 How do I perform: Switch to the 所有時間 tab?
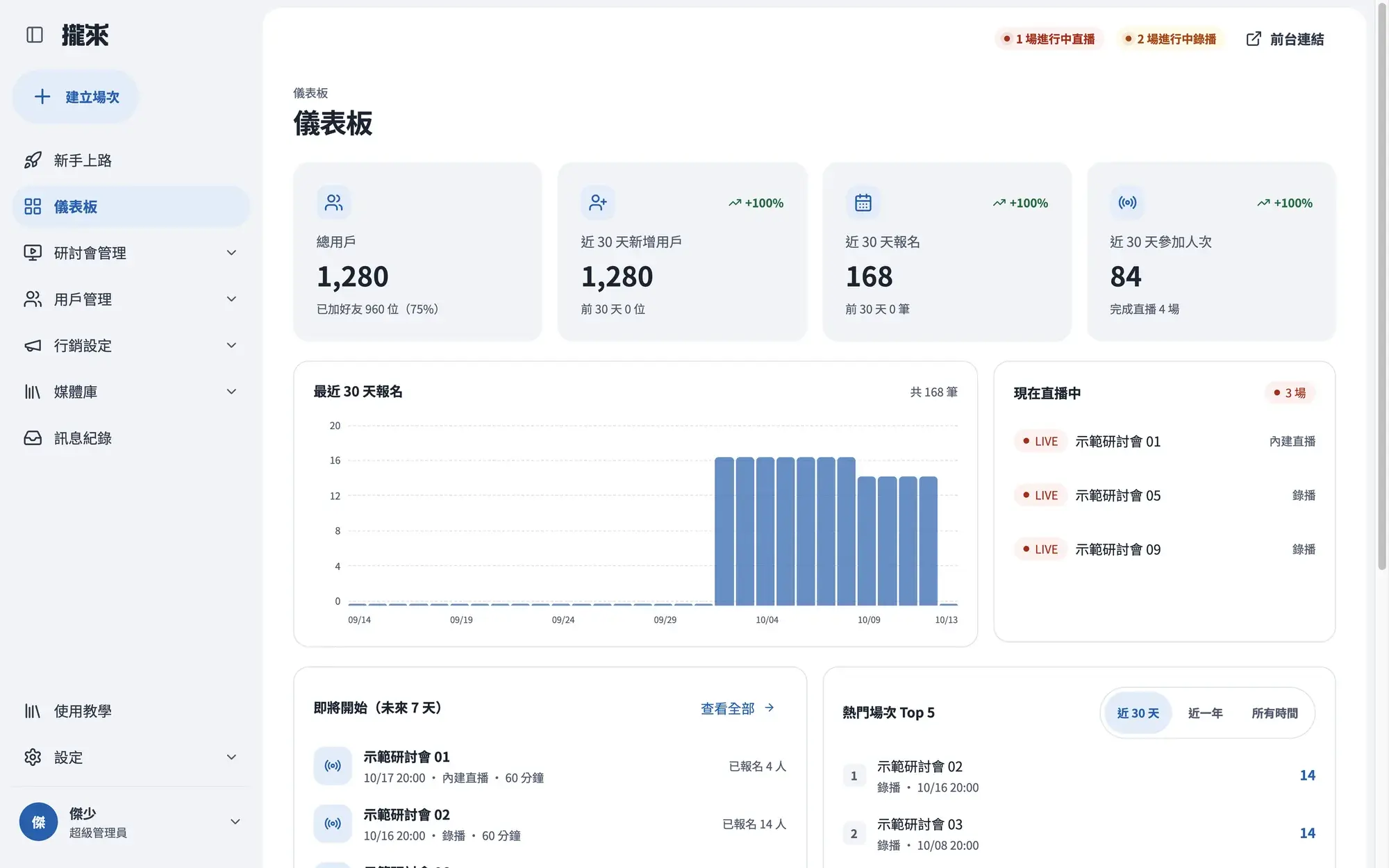pos(1274,713)
